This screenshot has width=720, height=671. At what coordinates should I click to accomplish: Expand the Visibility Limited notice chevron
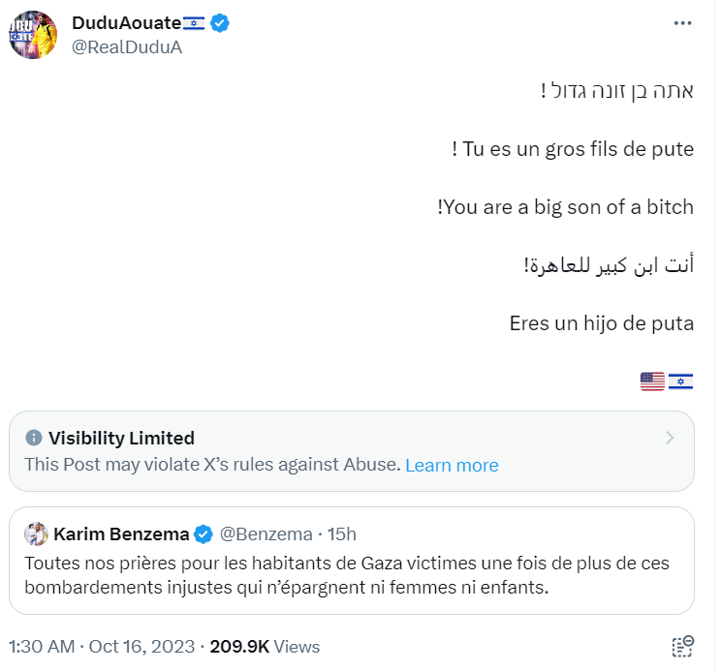(x=670, y=438)
